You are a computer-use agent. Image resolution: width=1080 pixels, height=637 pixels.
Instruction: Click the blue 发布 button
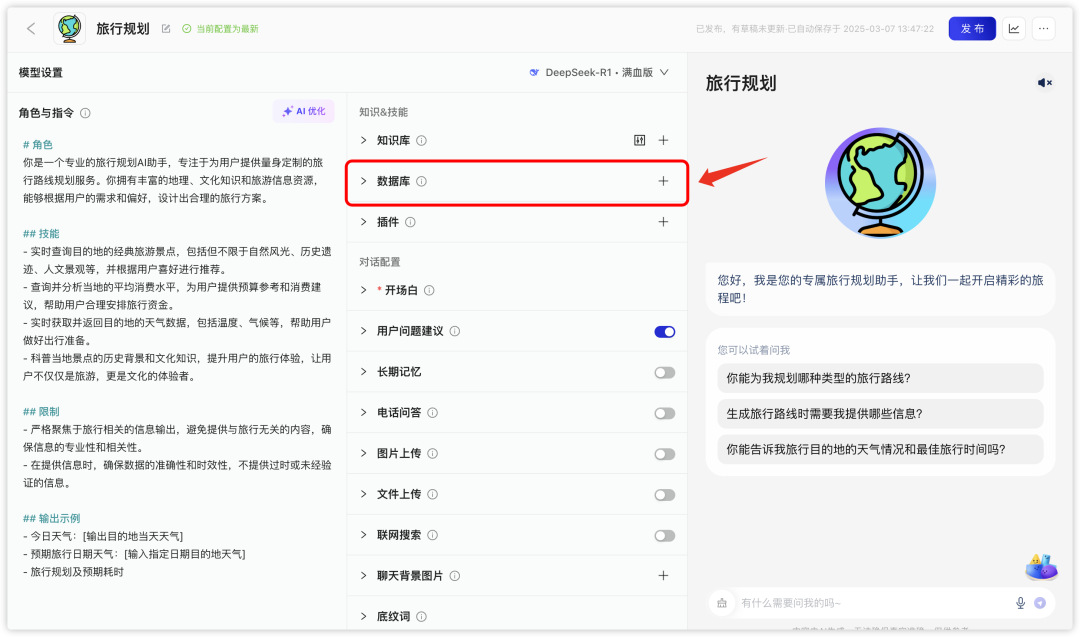[972, 28]
